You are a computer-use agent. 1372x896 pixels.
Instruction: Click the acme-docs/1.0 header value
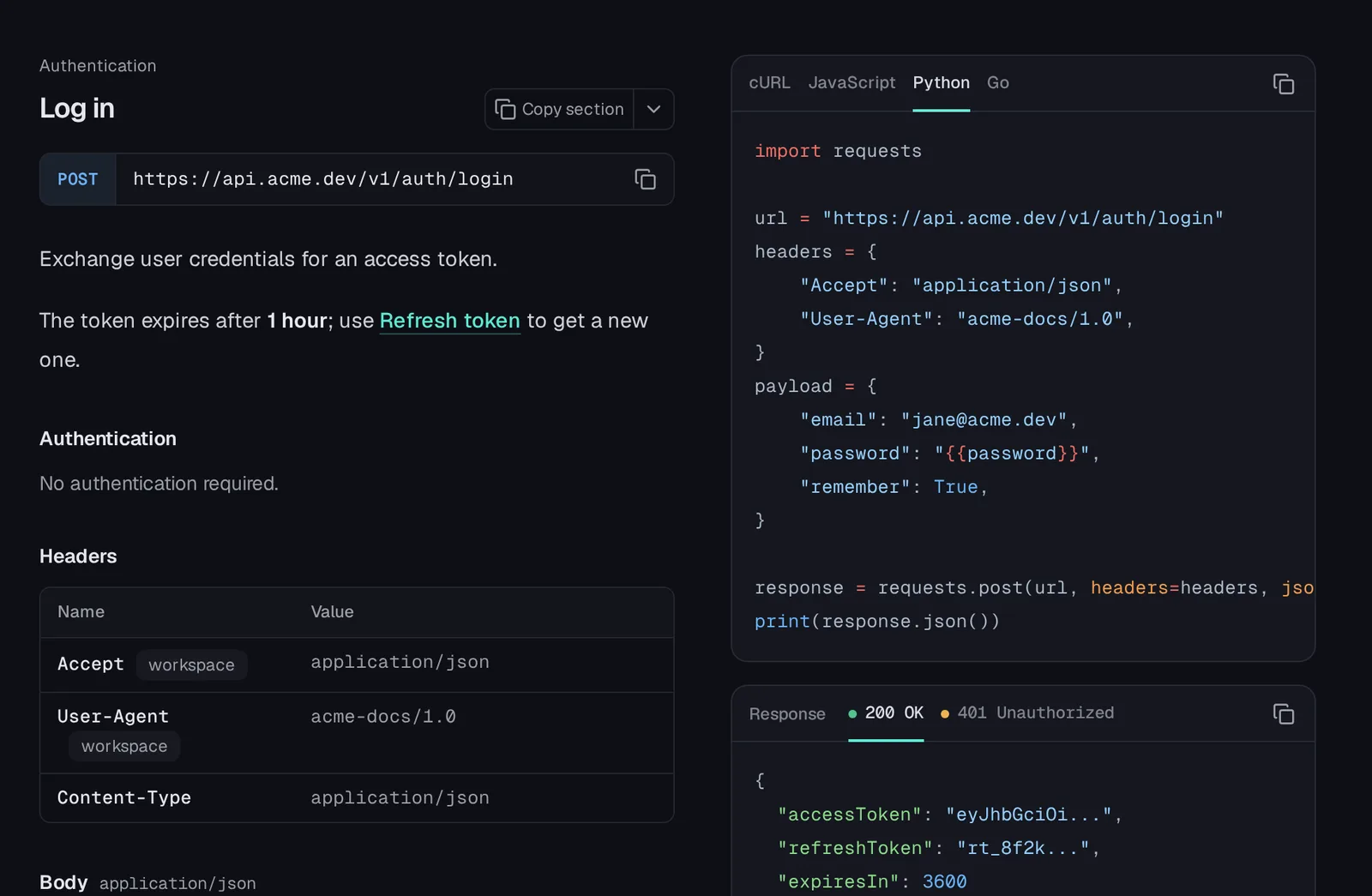point(383,717)
